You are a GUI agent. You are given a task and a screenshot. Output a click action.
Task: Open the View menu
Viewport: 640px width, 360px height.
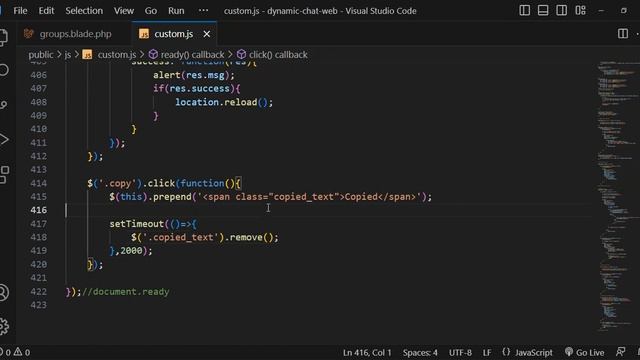pyautogui.click(x=124, y=11)
